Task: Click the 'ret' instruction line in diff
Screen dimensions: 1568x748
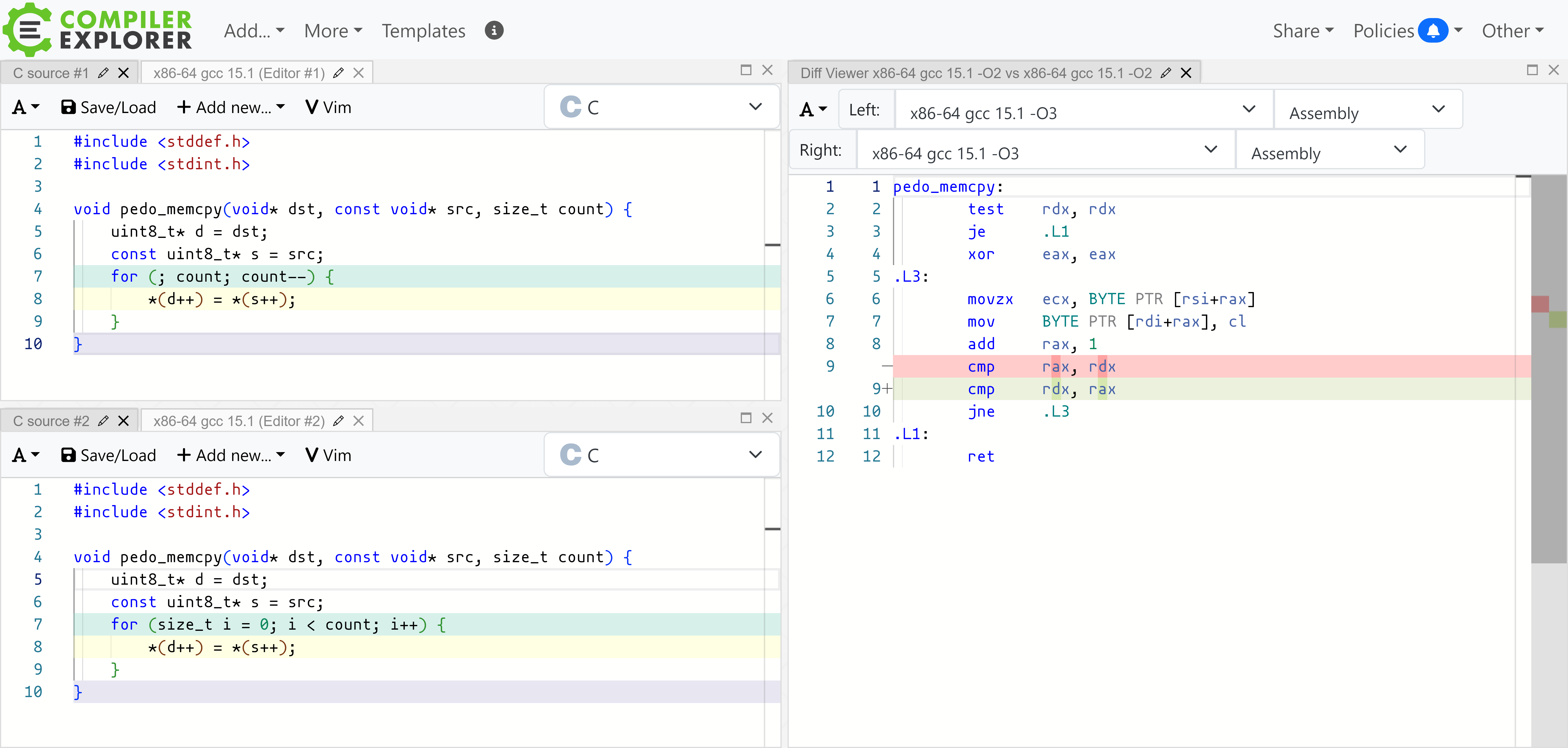Action: (981, 457)
